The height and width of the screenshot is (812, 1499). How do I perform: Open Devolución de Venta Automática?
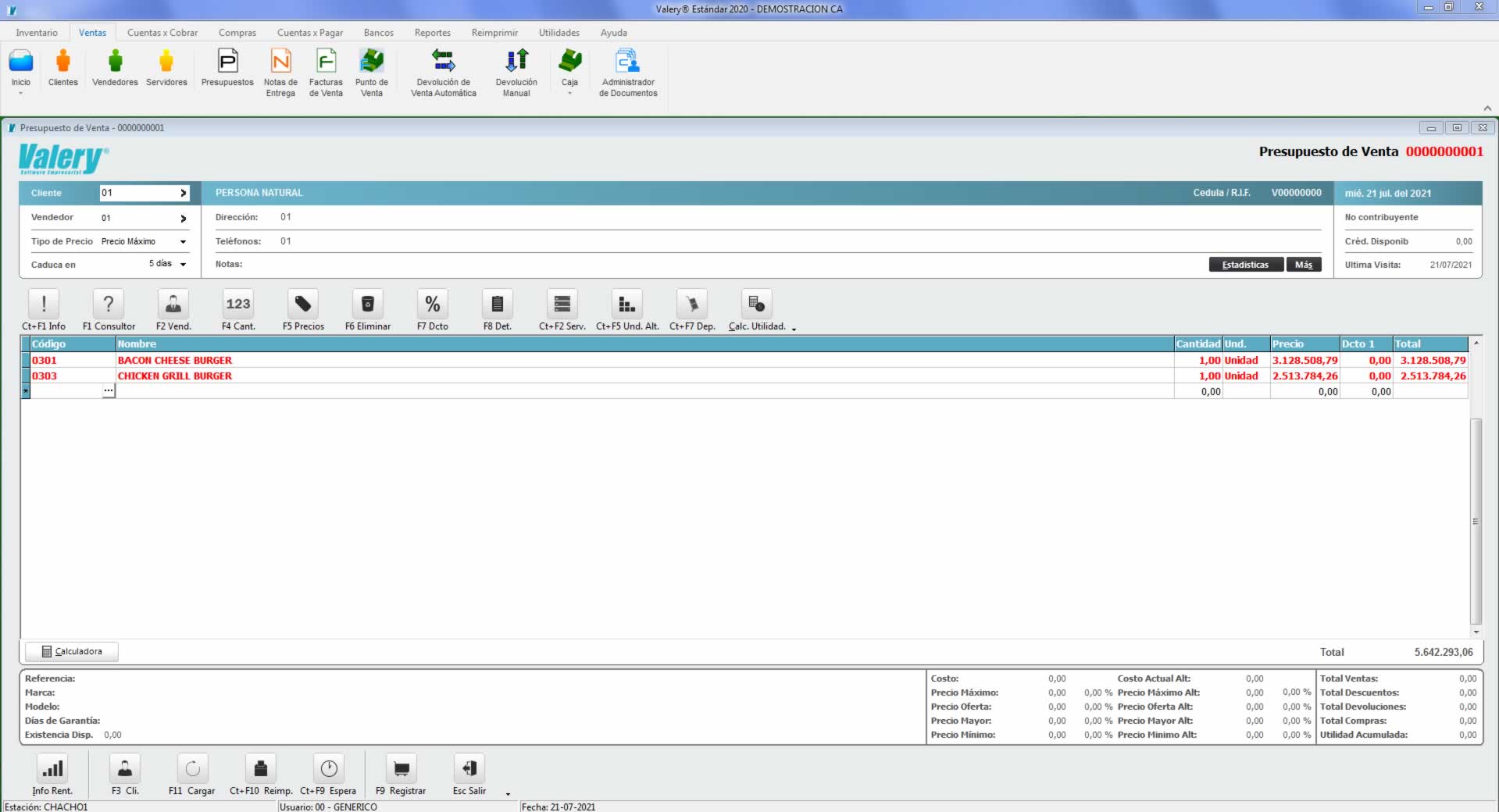pyautogui.click(x=443, y=73)
